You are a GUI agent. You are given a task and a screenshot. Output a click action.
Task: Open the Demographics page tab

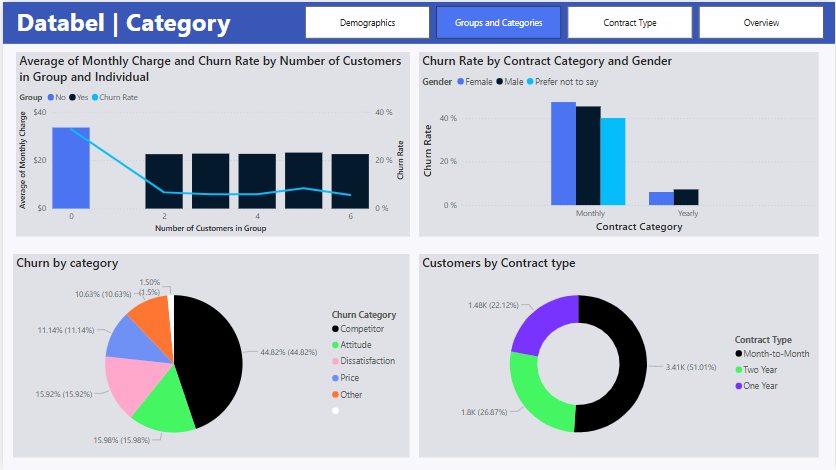click(x=367, y=22)
